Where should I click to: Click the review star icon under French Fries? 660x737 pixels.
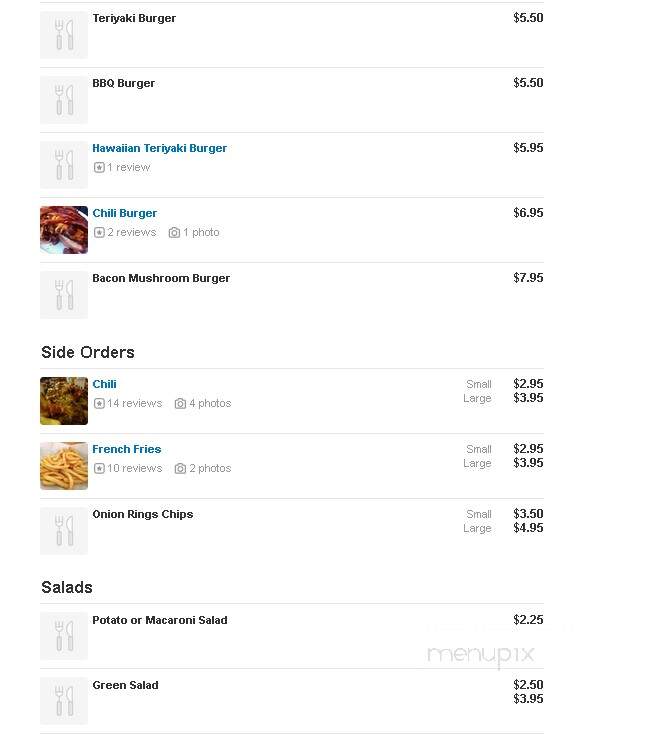click(x=99, y=469)
